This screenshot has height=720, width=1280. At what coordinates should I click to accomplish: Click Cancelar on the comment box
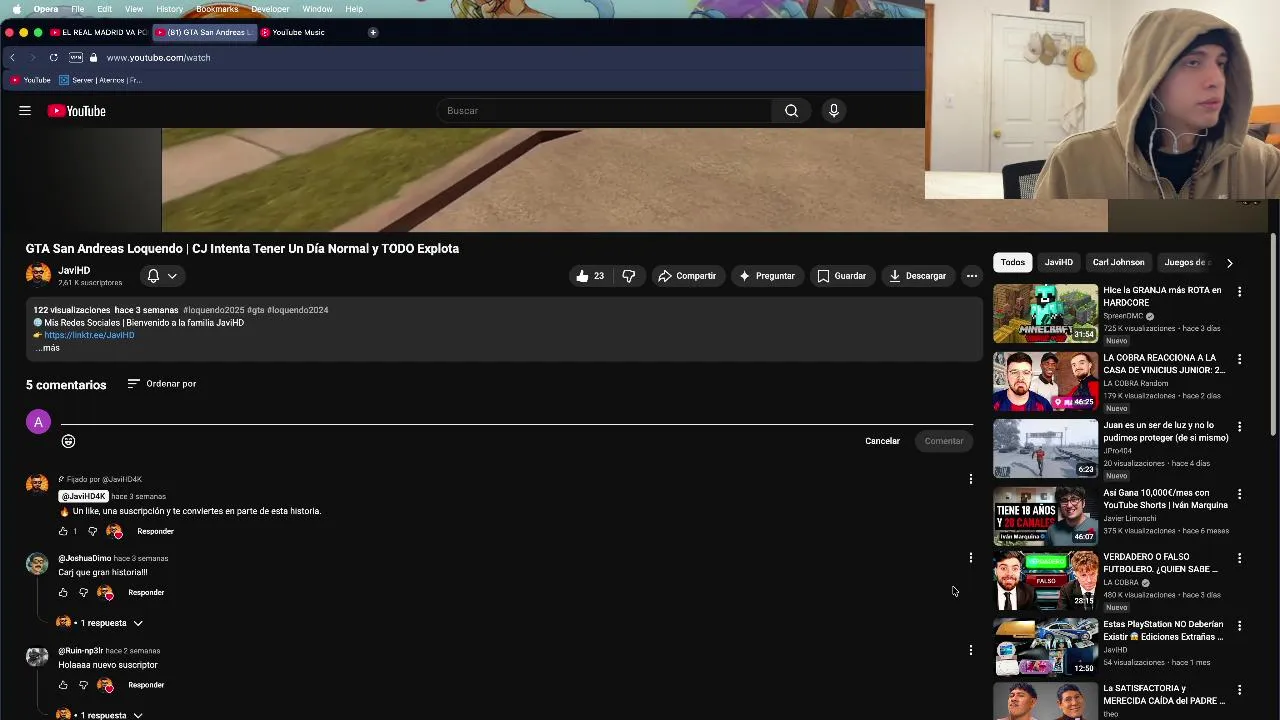pos(882,441)
